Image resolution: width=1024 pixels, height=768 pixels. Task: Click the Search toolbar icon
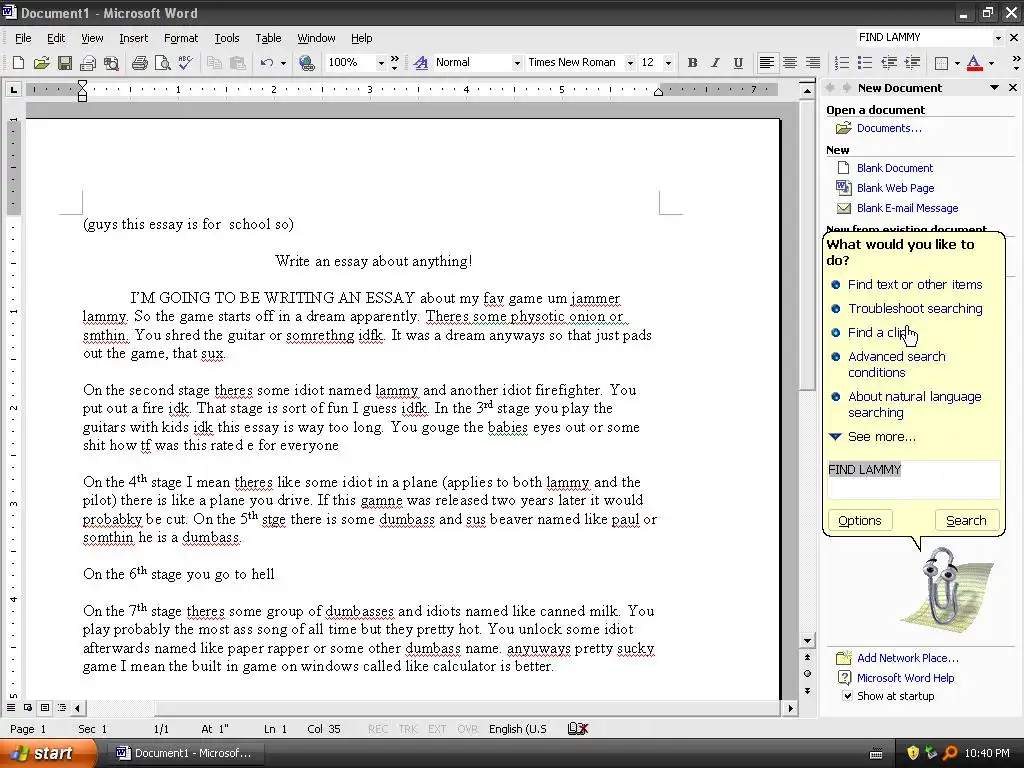coord(111,63)
